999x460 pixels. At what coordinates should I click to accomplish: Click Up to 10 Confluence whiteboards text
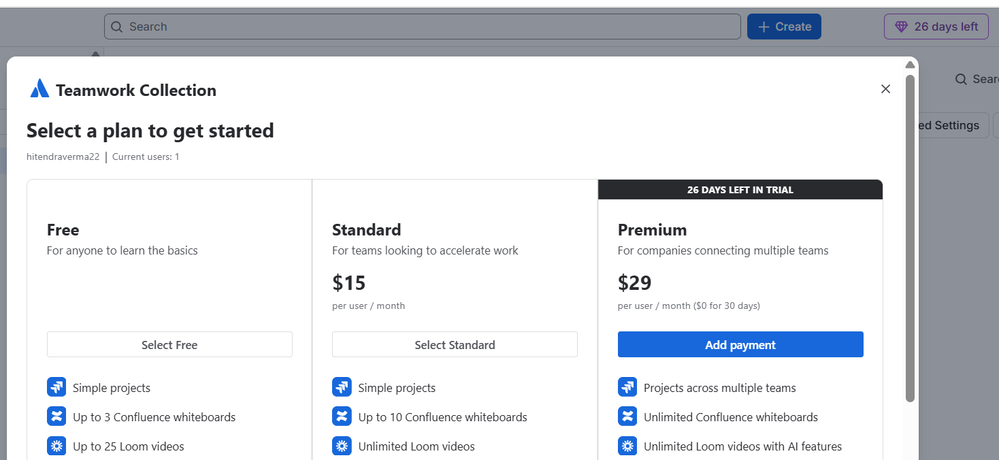coord(443,417)
